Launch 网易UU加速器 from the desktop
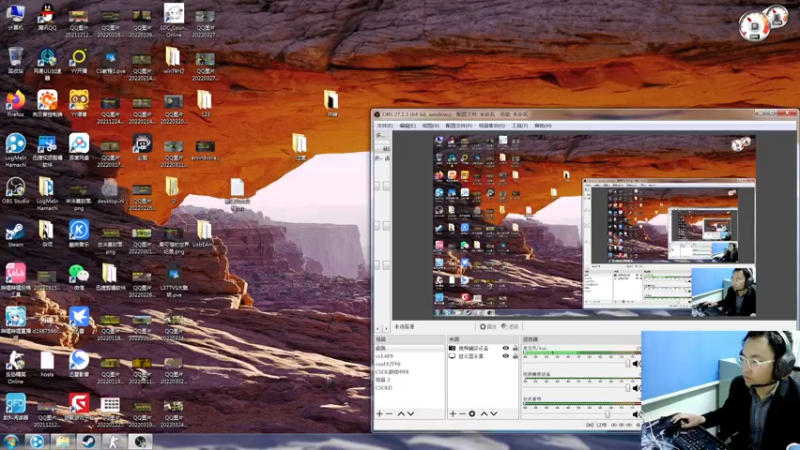800x450 pixels. click(x=47, y=63)
